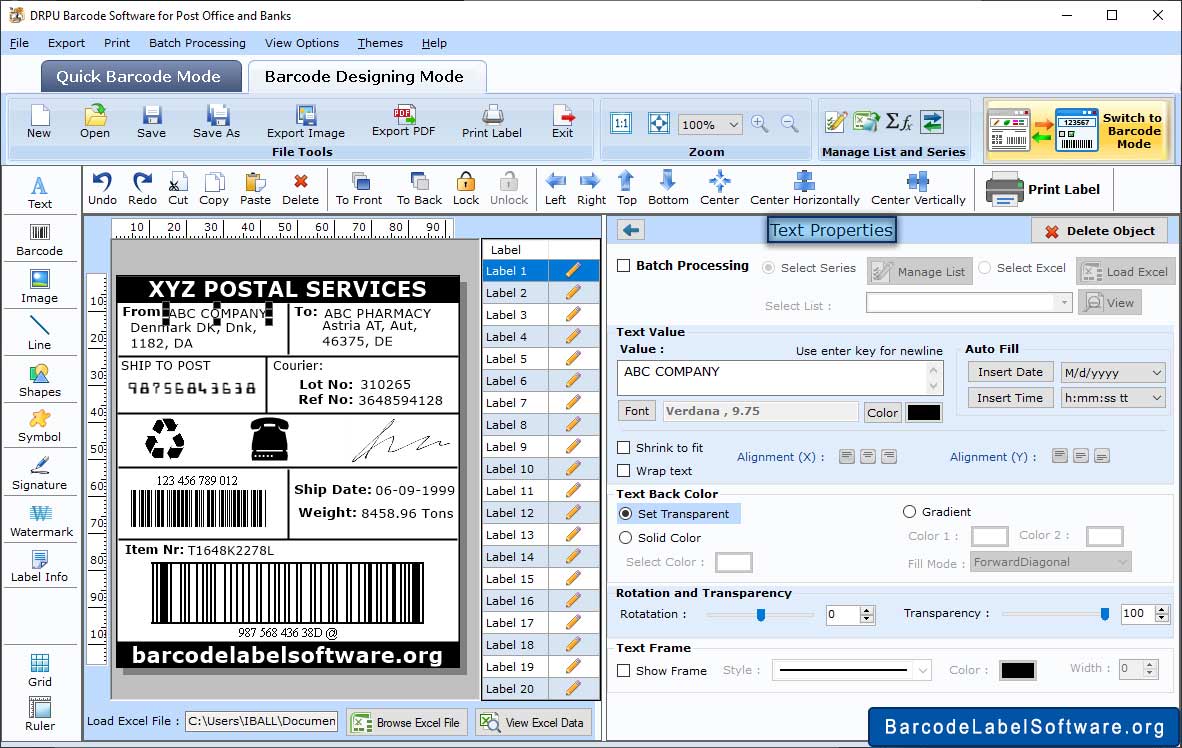The height and width of the screenshot is (748, 1182).
Task: Open the Batch Processing menu
Action: point(198,43)
